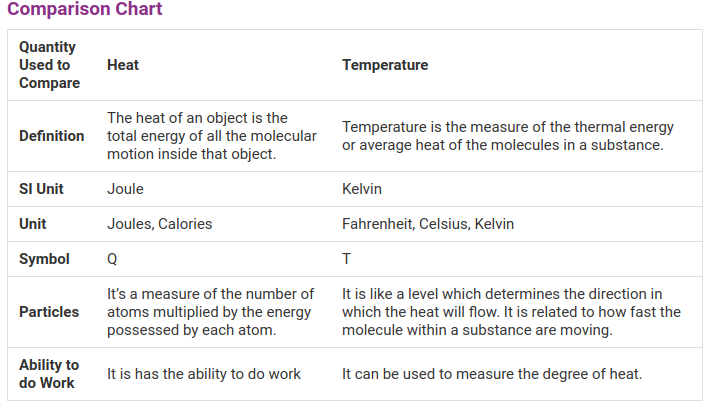Select the Definition row label
The width and height of the screenshot is (709, 411).
pos(52,136)
